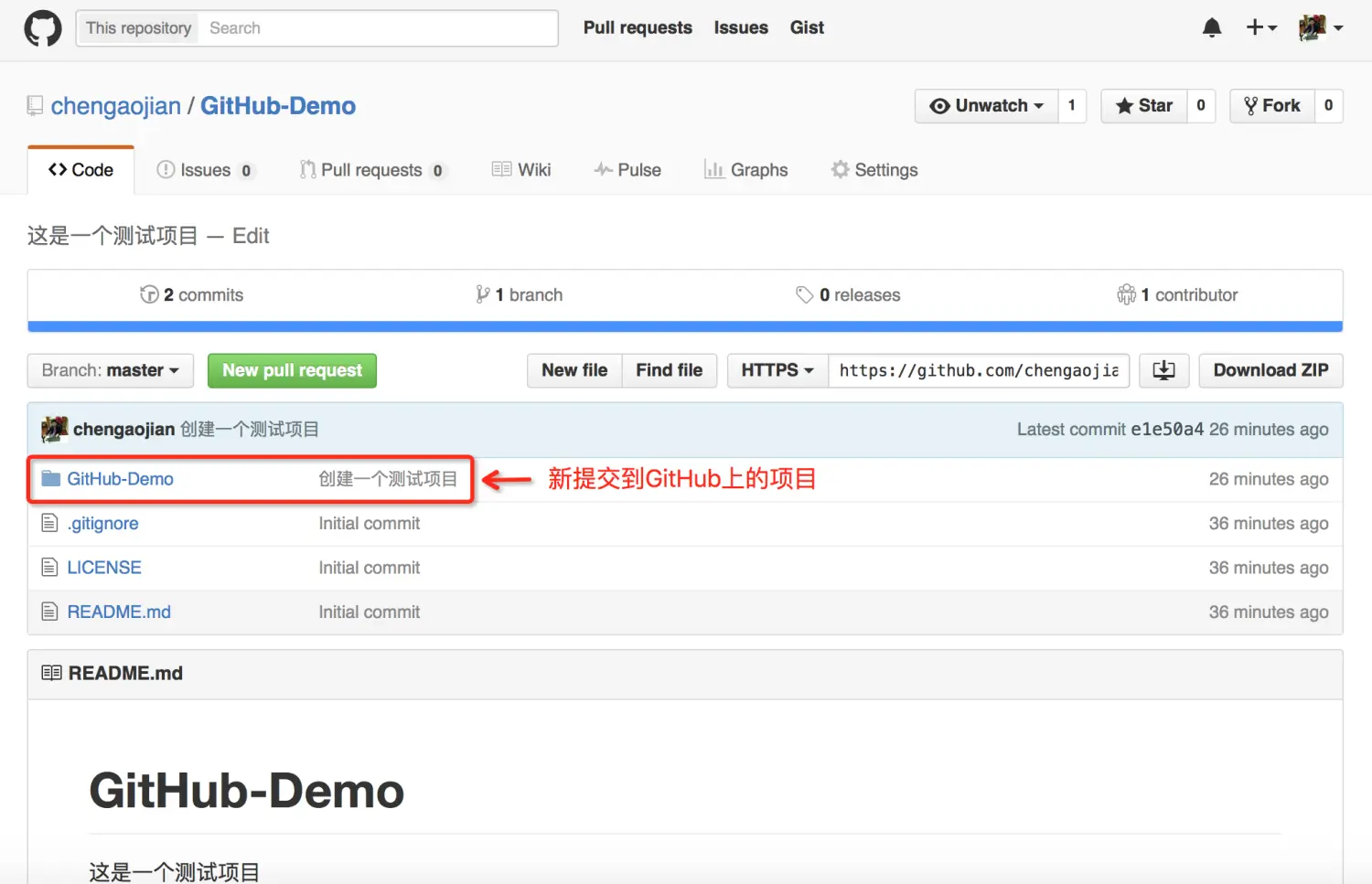This screenshot has height=884, width=1372.
Task: Open the Settings tab
Action: point(874,170)
